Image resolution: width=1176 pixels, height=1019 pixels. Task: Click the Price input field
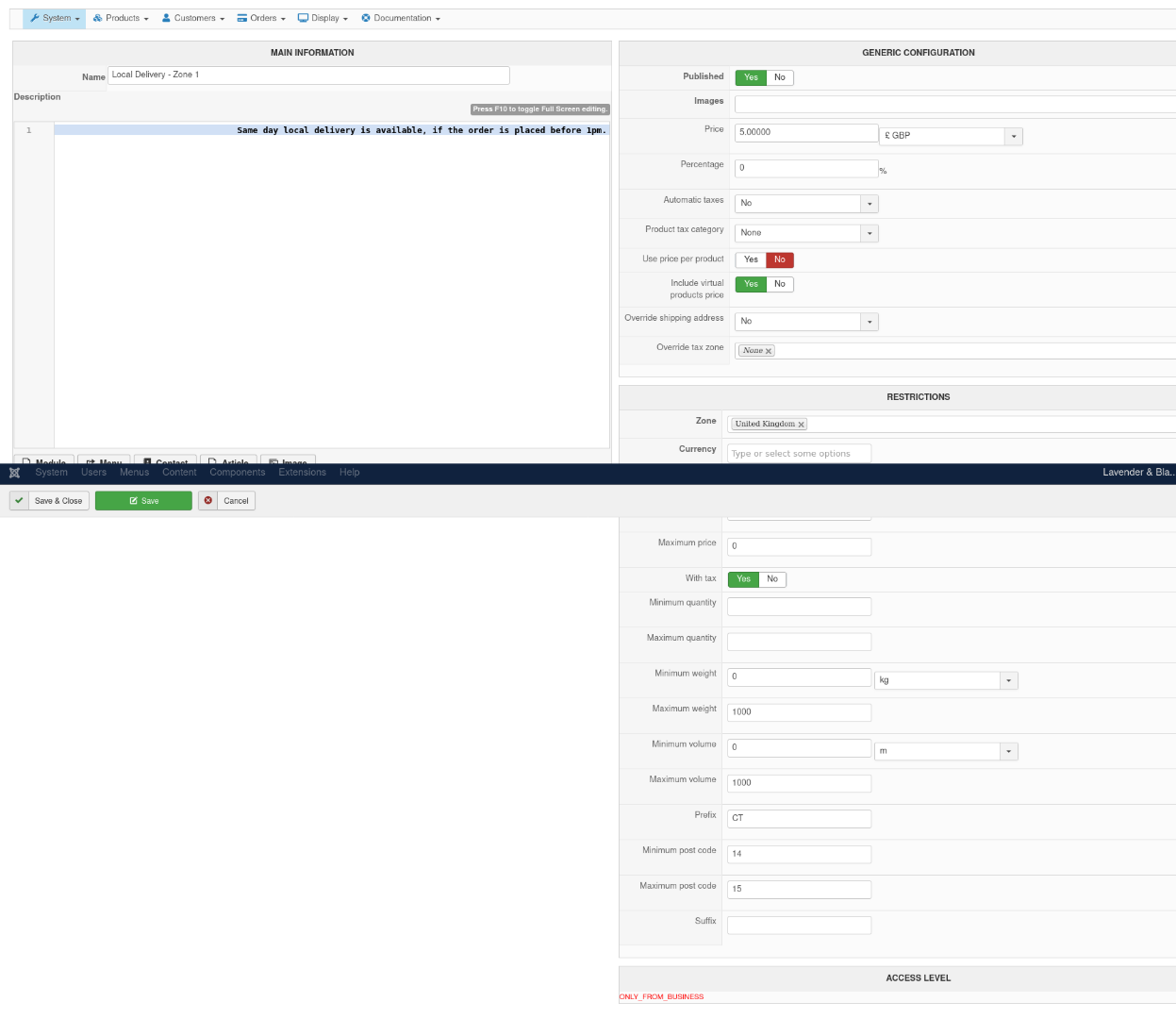click(807, 133)
